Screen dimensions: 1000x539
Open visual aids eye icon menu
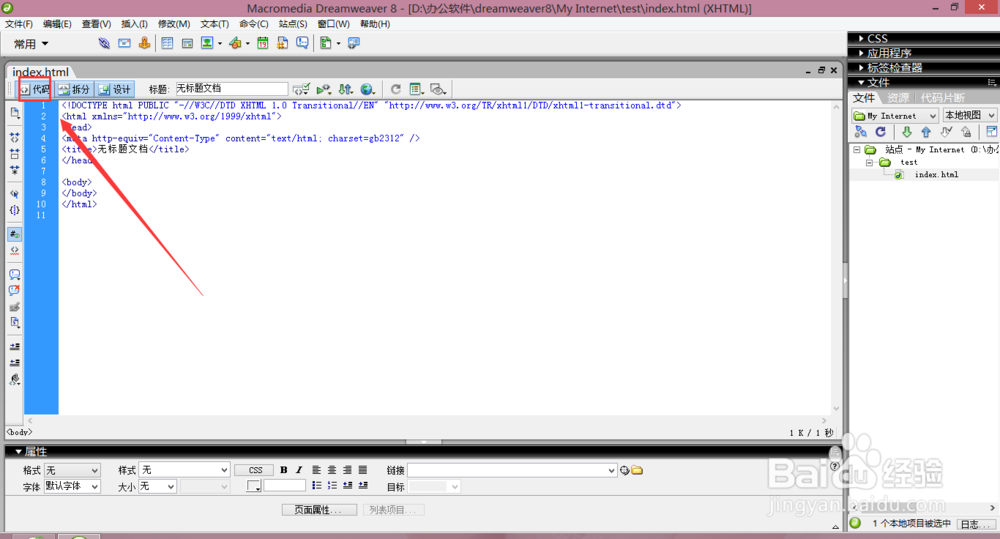438,89
